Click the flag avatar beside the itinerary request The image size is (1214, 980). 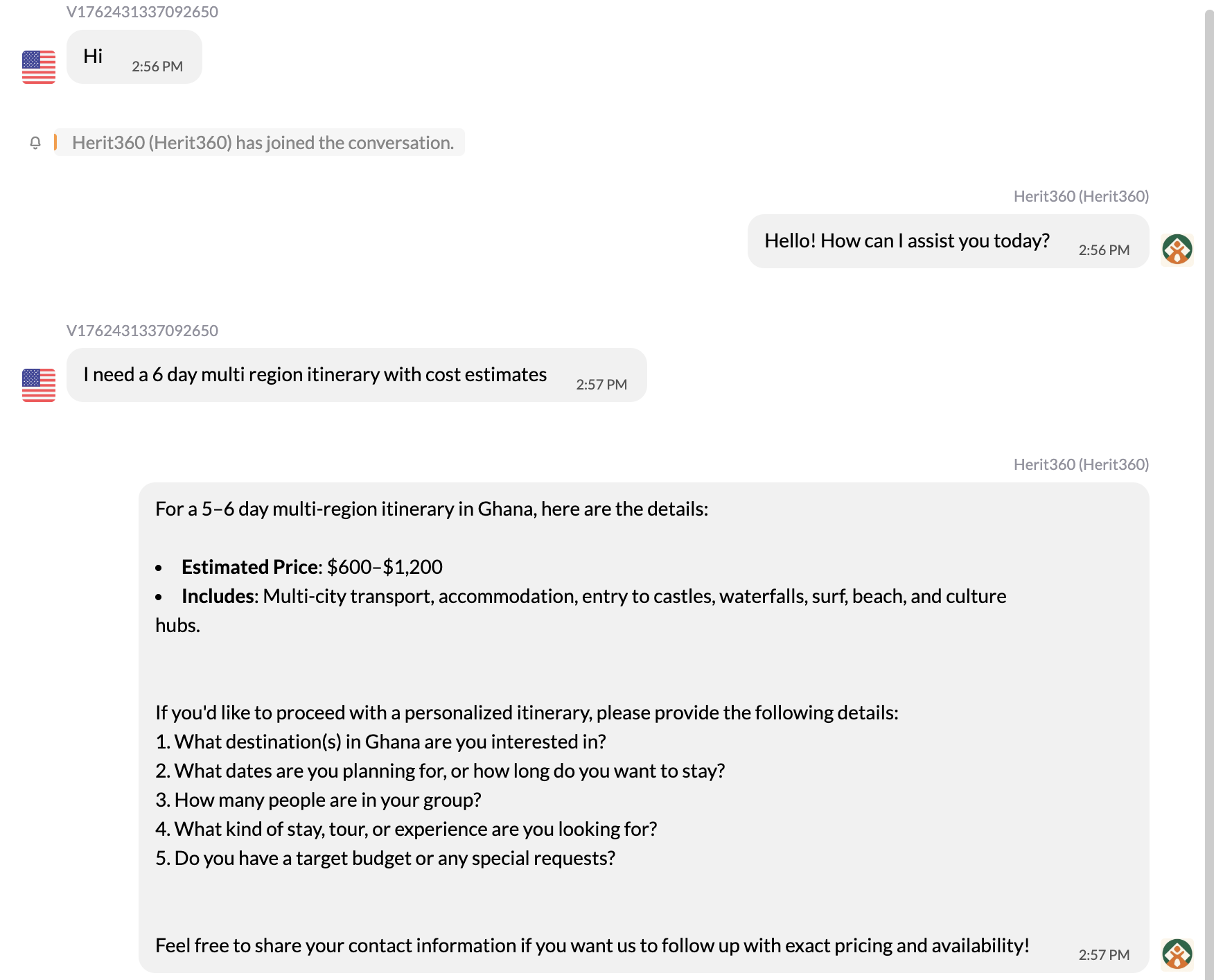click(x=39, y=385)
